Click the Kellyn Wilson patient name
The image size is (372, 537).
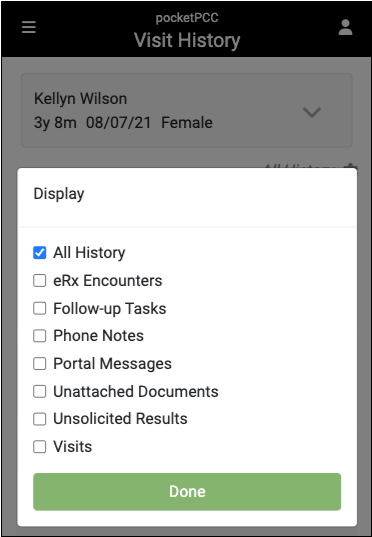coord(80,99)
